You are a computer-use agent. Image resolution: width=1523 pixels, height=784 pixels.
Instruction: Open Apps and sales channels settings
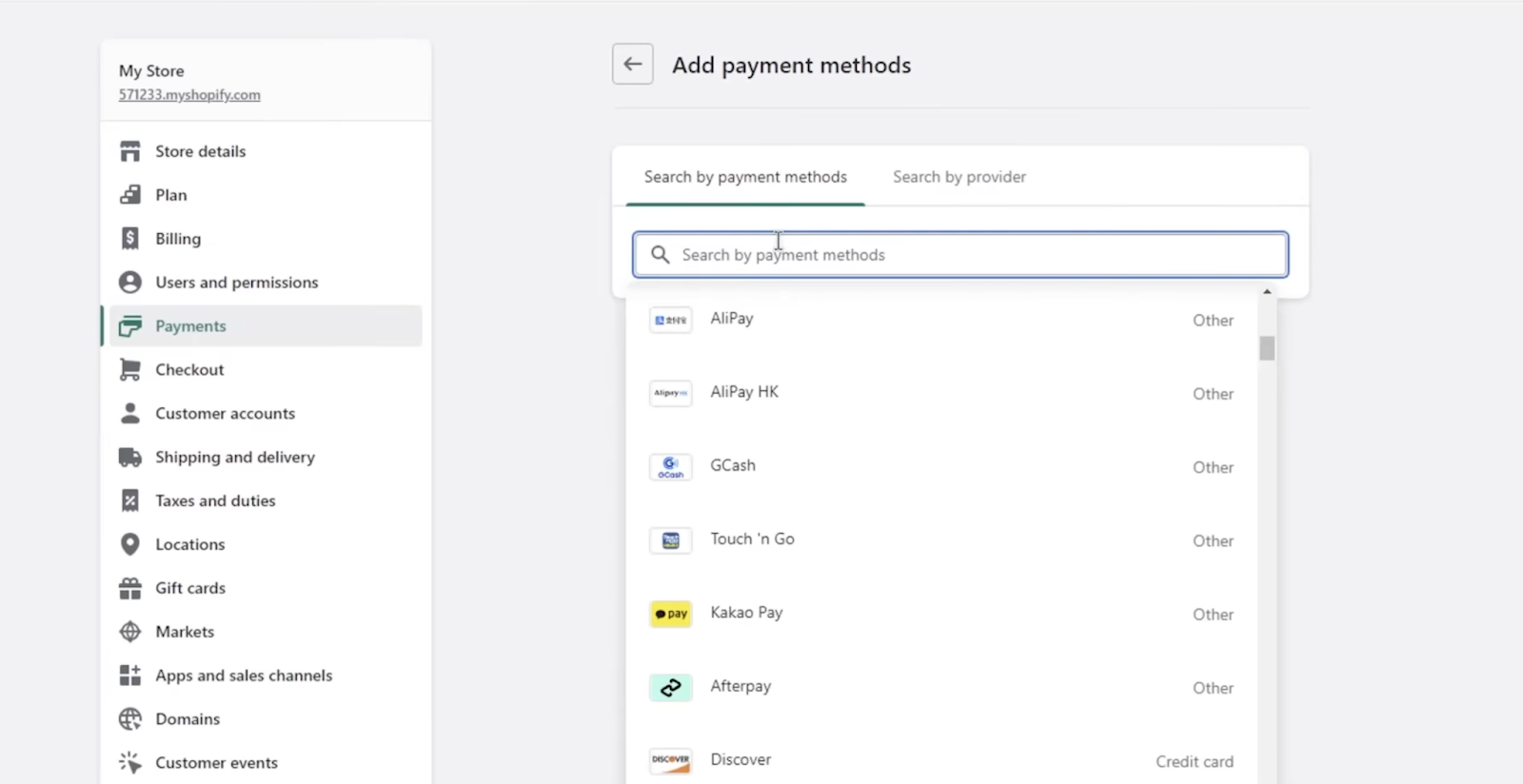[x=266, y=676]
